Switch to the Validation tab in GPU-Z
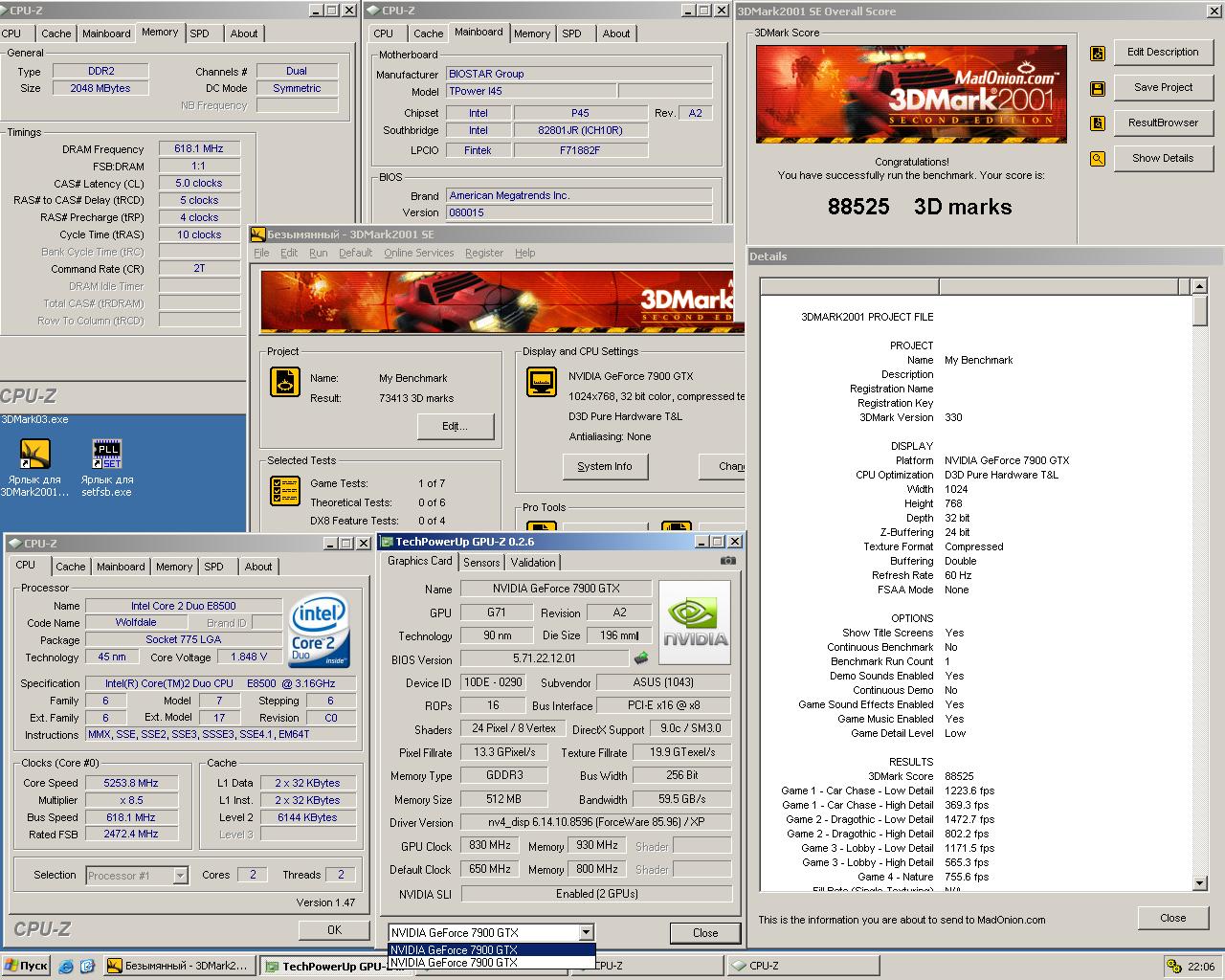 click(x=533, y=563)
